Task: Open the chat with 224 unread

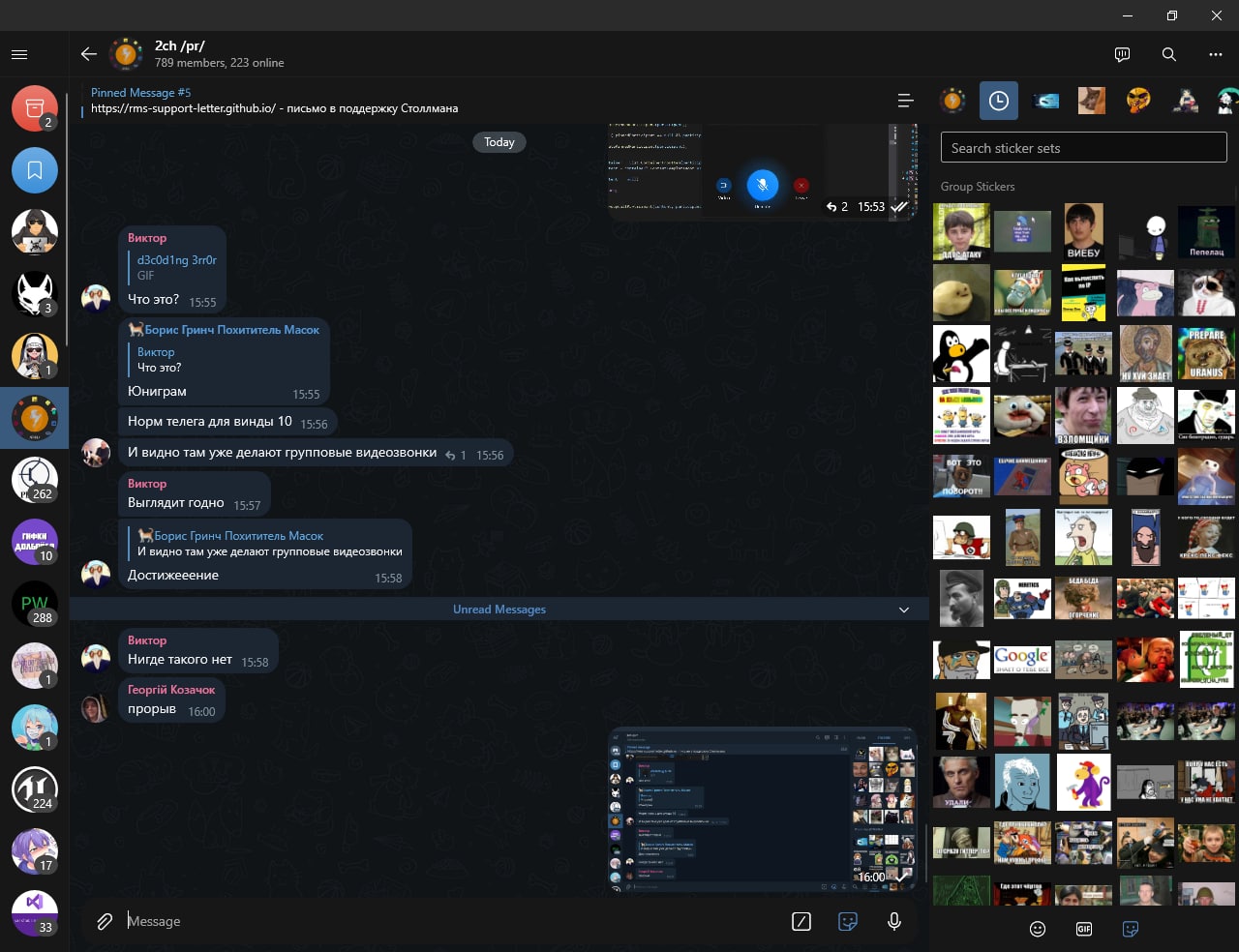Action: pos(35,789)
